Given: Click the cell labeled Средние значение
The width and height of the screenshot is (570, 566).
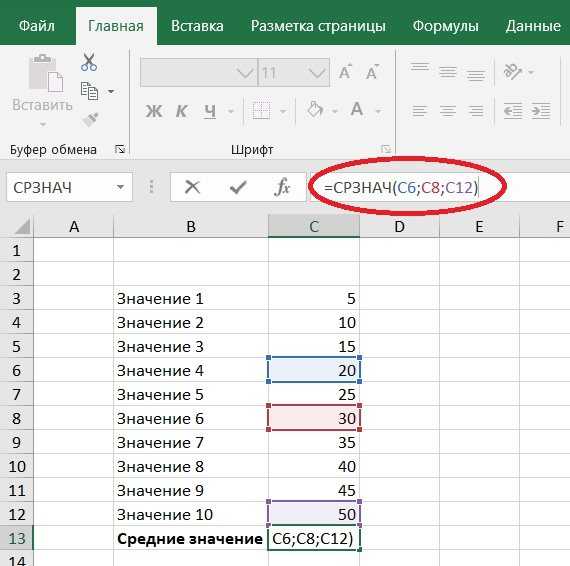Looking at the screenshot, I should coord(191,538).
